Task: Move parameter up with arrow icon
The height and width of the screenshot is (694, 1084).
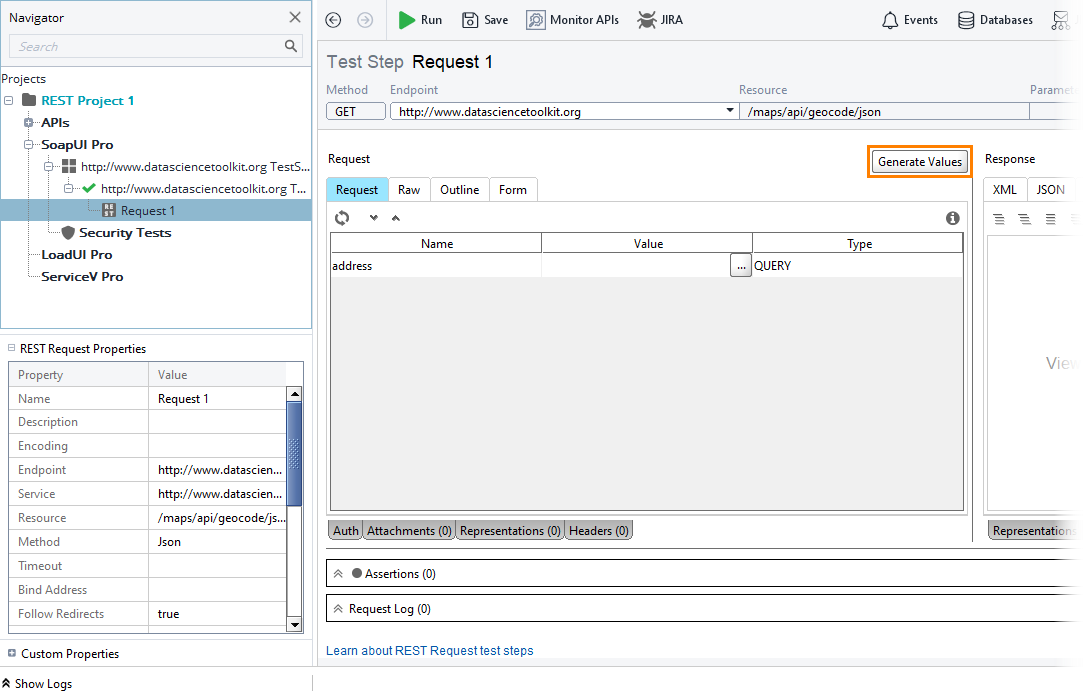Action: click(396, 218)
